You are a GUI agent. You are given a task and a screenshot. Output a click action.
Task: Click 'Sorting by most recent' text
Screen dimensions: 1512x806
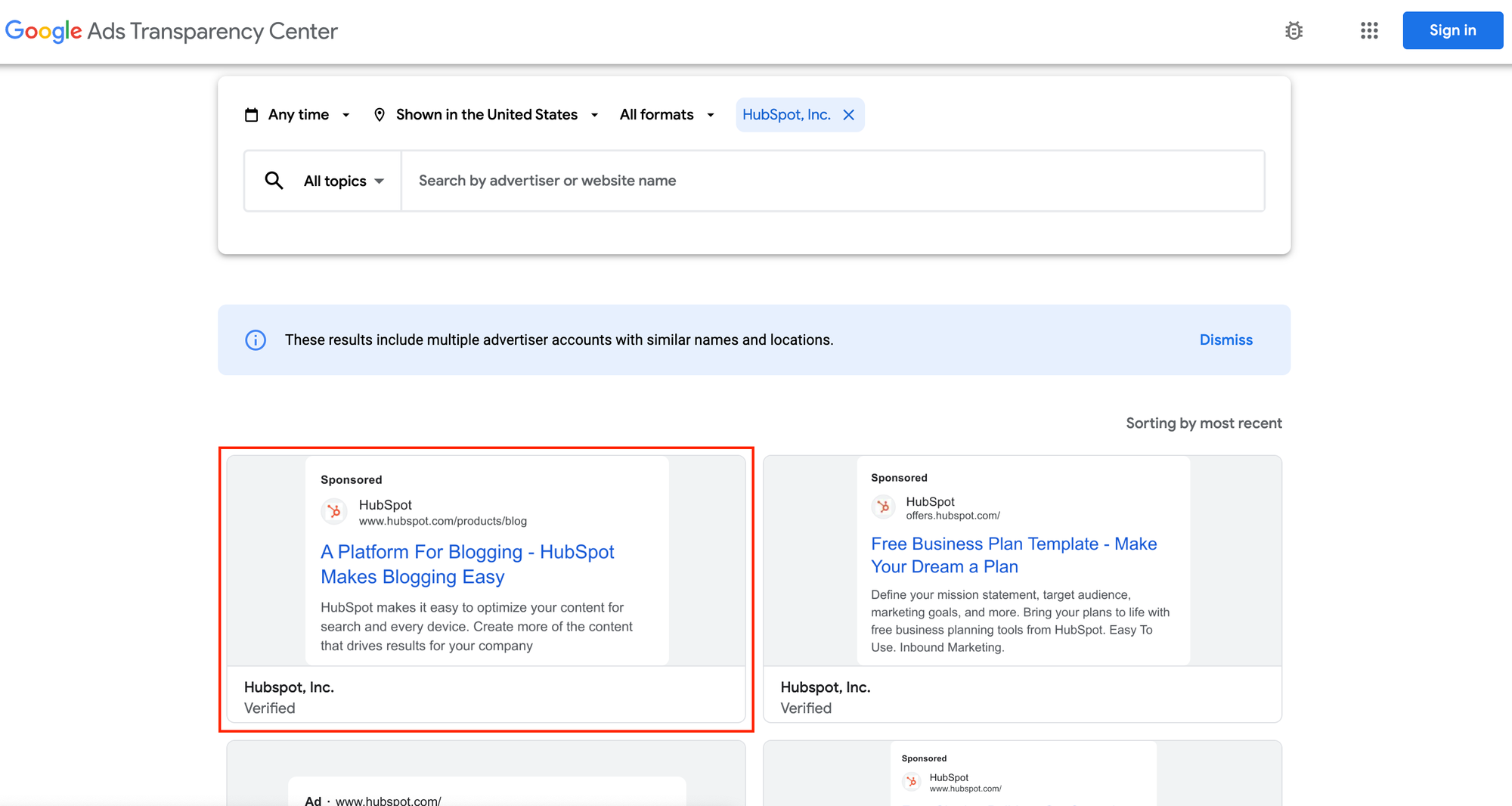click(1204, 423)
